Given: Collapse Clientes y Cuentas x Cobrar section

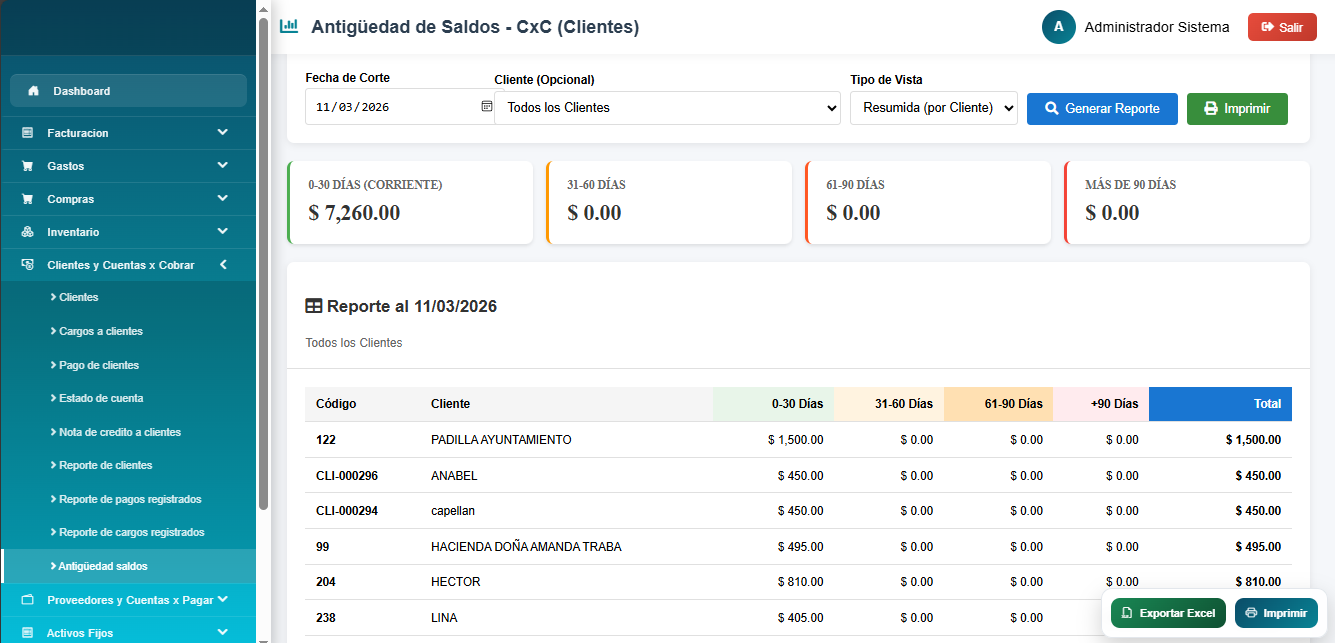Looking at the screenshot, I should pyautogui.click(x=222, y=265).
